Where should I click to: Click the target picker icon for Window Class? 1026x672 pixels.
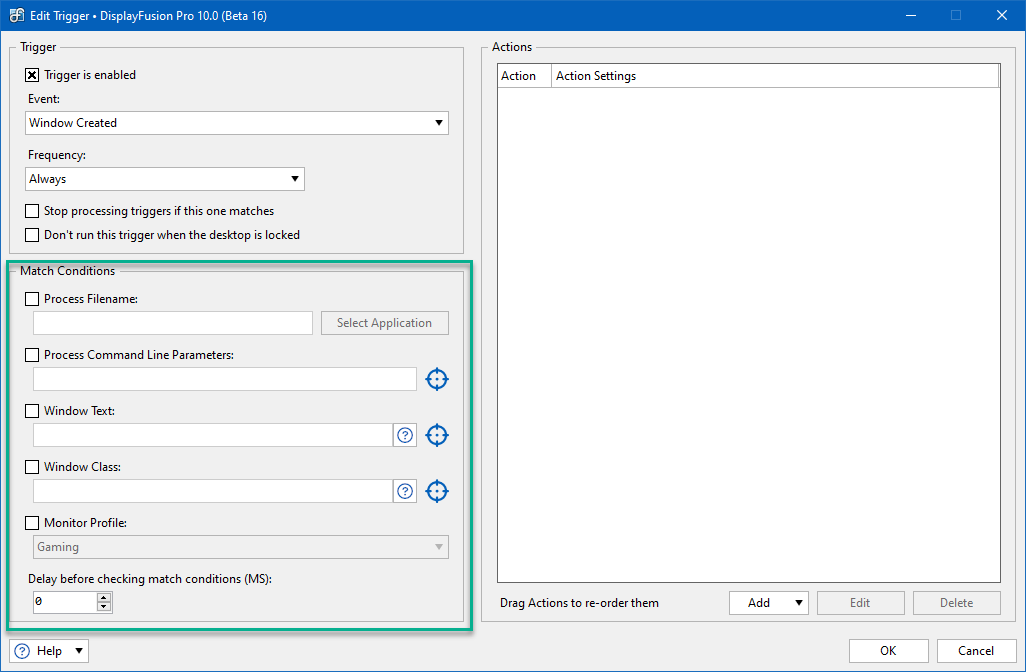[x=436, y=491]
